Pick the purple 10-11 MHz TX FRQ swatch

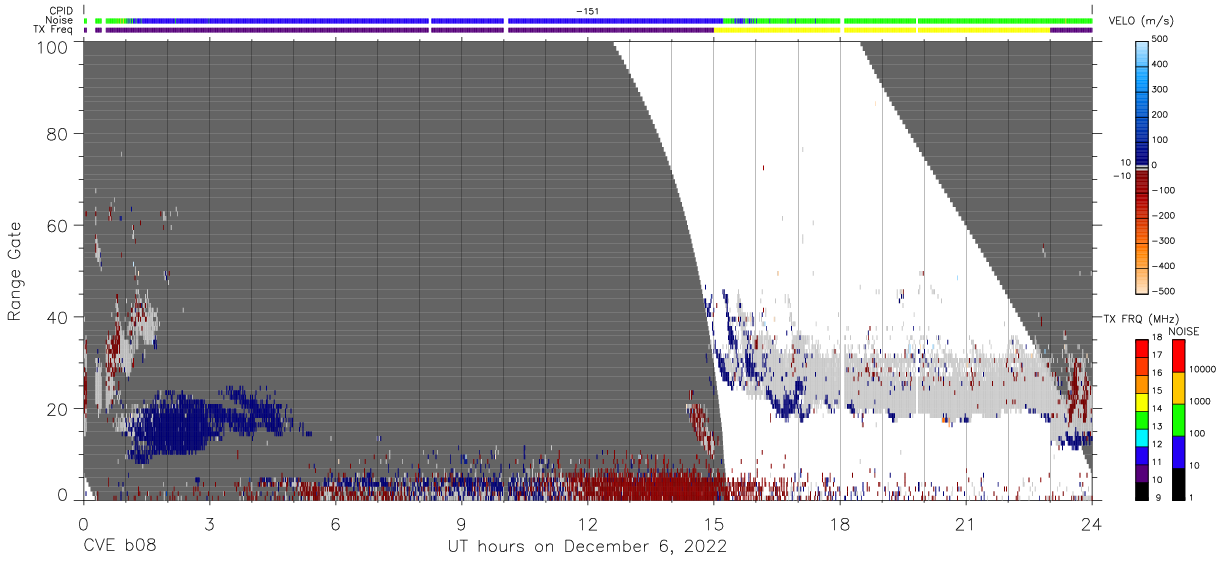coord(1141,471)
